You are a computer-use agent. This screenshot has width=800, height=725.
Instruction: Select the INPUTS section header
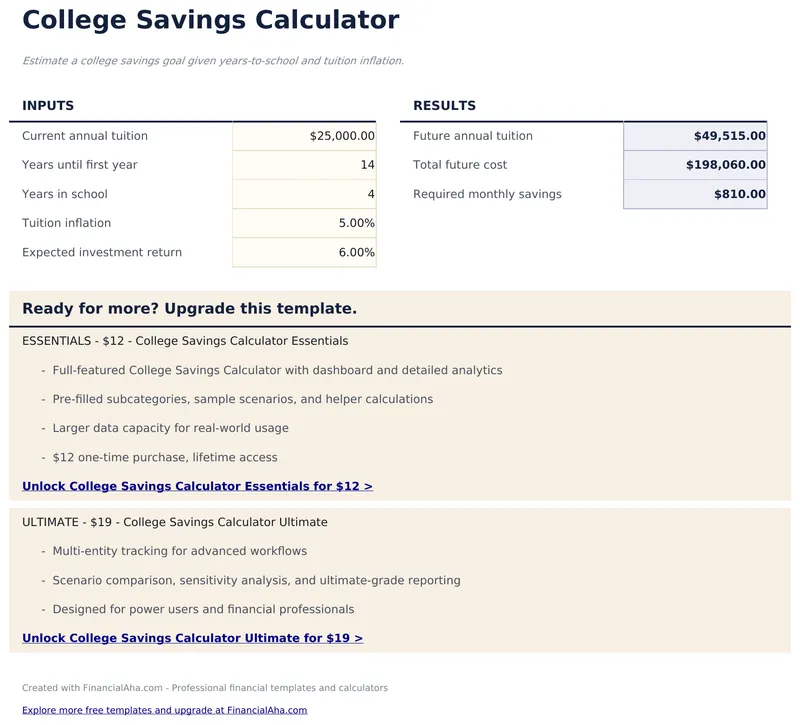pyautogui.click(x=48, y=106)
